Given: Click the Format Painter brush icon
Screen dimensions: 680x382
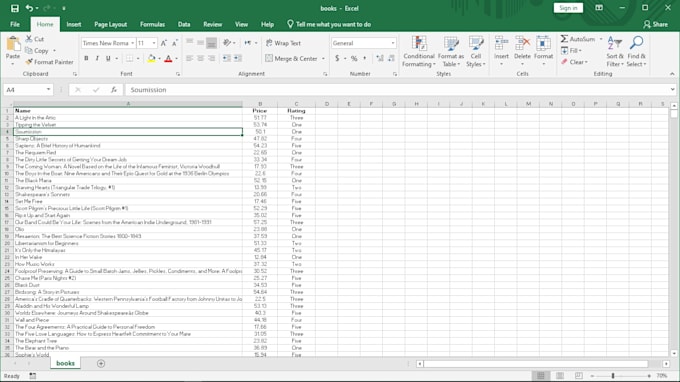Looking at the screenshot, I should pyautogui.click(x=29, y=62).
